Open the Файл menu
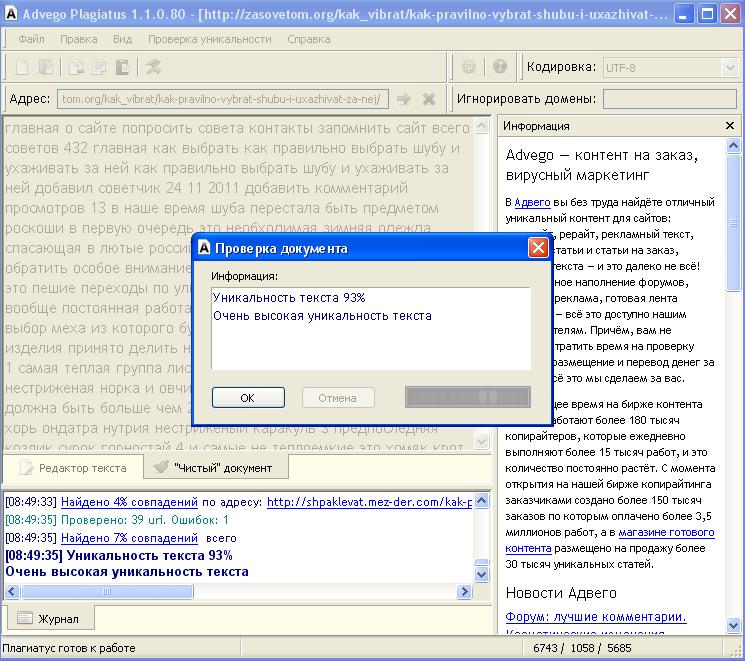Image resolution: width=745 pixels, height=661 pixels. tap(31, 39)
